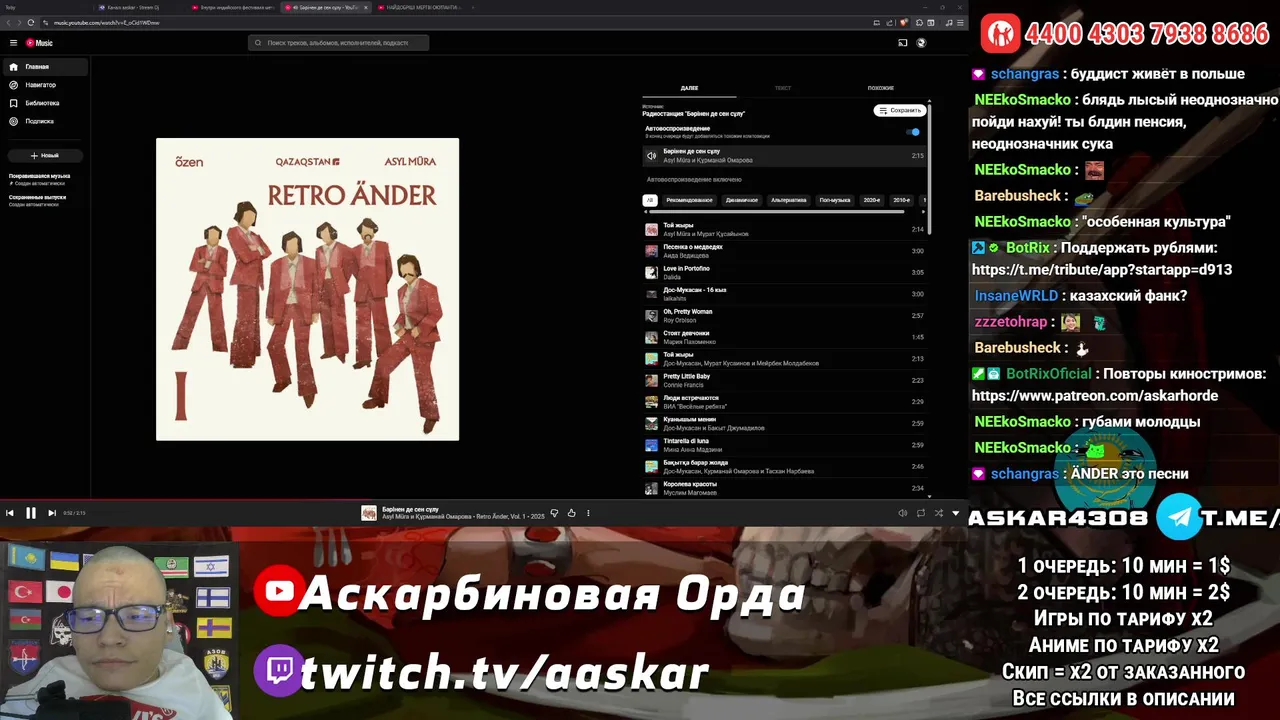The width and height of the screenshot is (1280, 720).
Task: Play Королева красоты in queue
Action: (785, 488)
